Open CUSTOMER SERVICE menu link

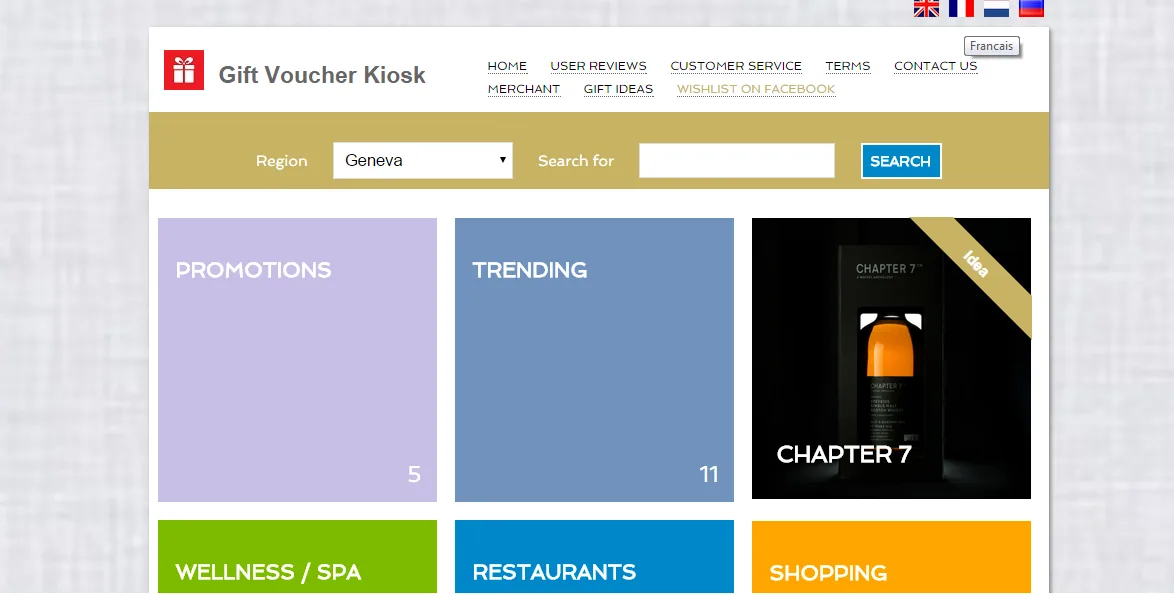click(x=736, y=66)
